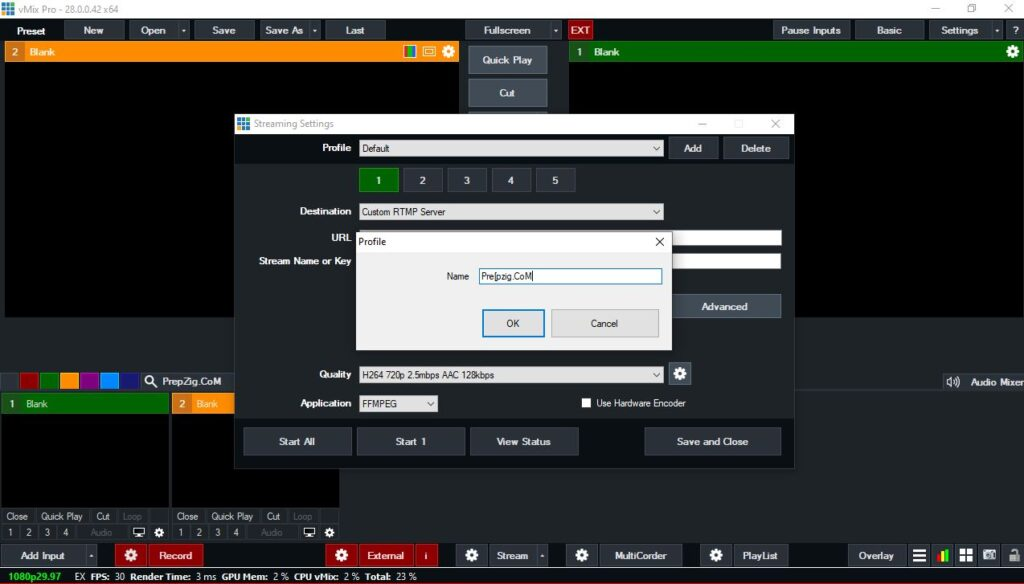This screenshot has height=584, width=1024.
Task: Open quality settings gear in Streaming Settings
Action: [680, 374]
